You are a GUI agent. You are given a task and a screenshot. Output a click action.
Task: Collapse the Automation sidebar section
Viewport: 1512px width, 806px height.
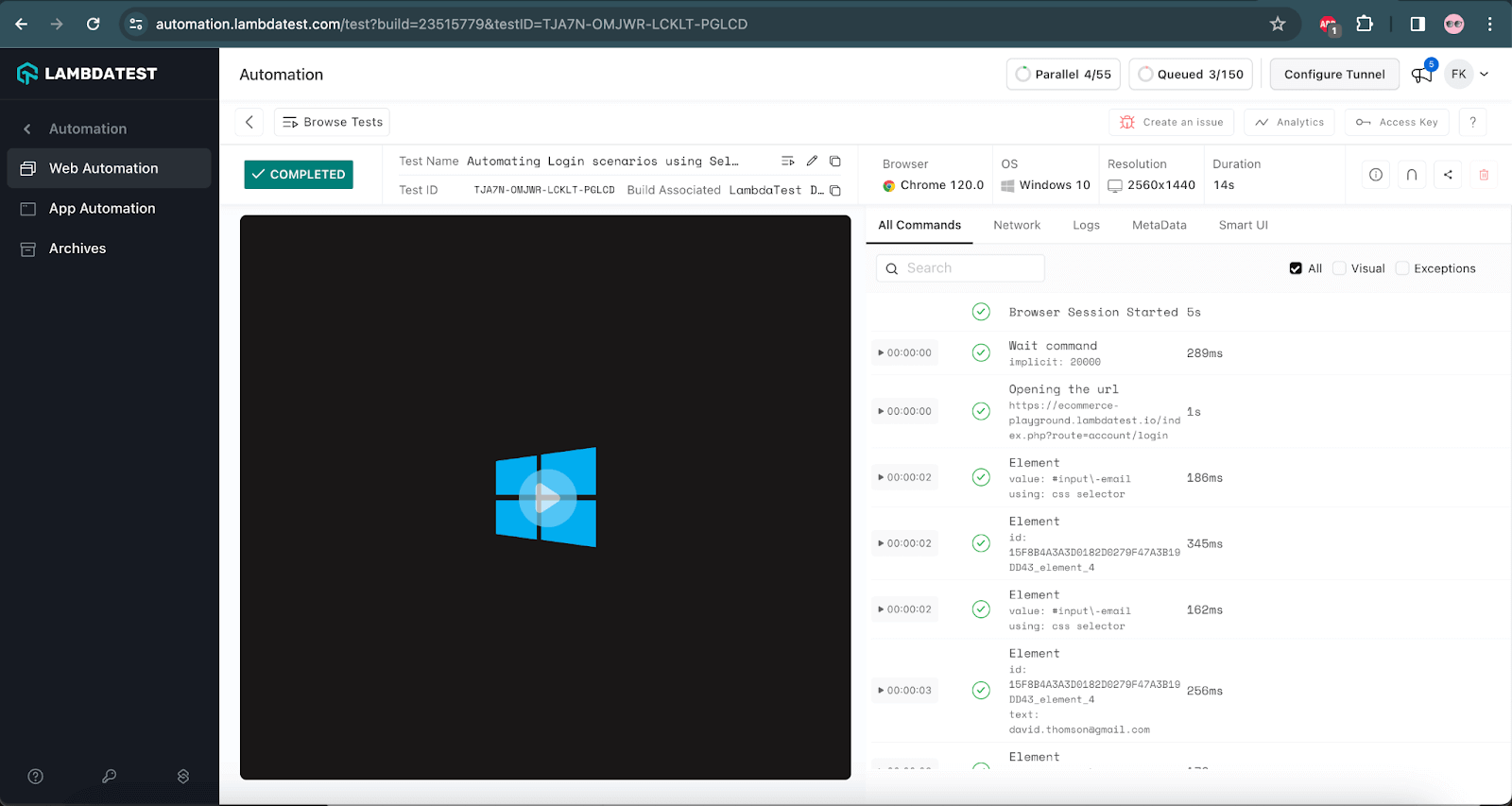click(27, 129)
